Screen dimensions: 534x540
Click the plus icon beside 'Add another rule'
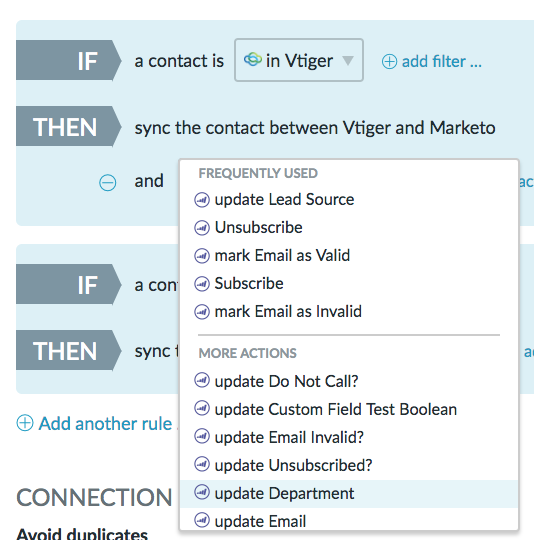(25, 423)
